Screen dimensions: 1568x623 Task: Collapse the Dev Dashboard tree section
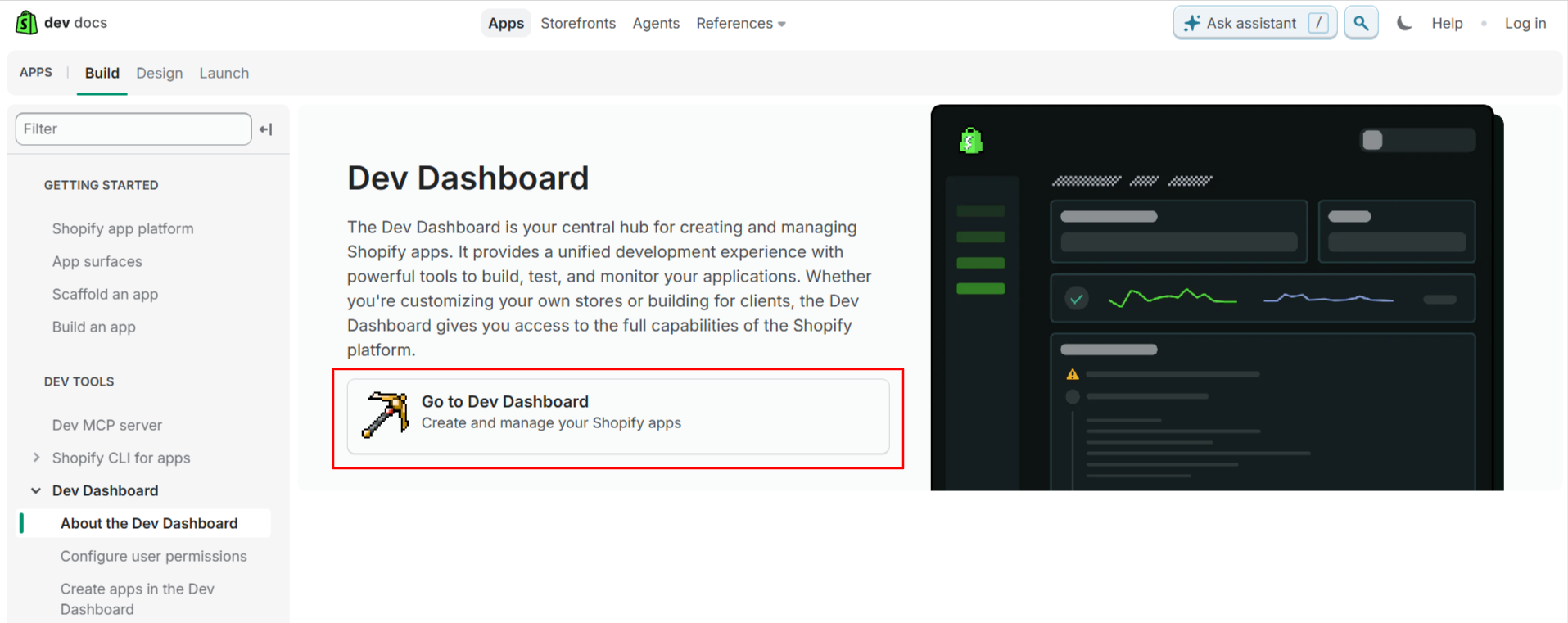click(36, 490)
